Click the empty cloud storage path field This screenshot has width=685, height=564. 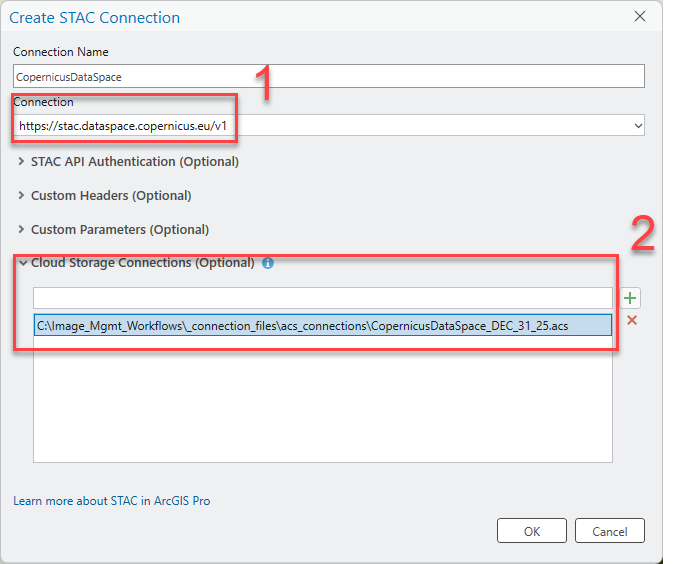(x=322, y=298)
